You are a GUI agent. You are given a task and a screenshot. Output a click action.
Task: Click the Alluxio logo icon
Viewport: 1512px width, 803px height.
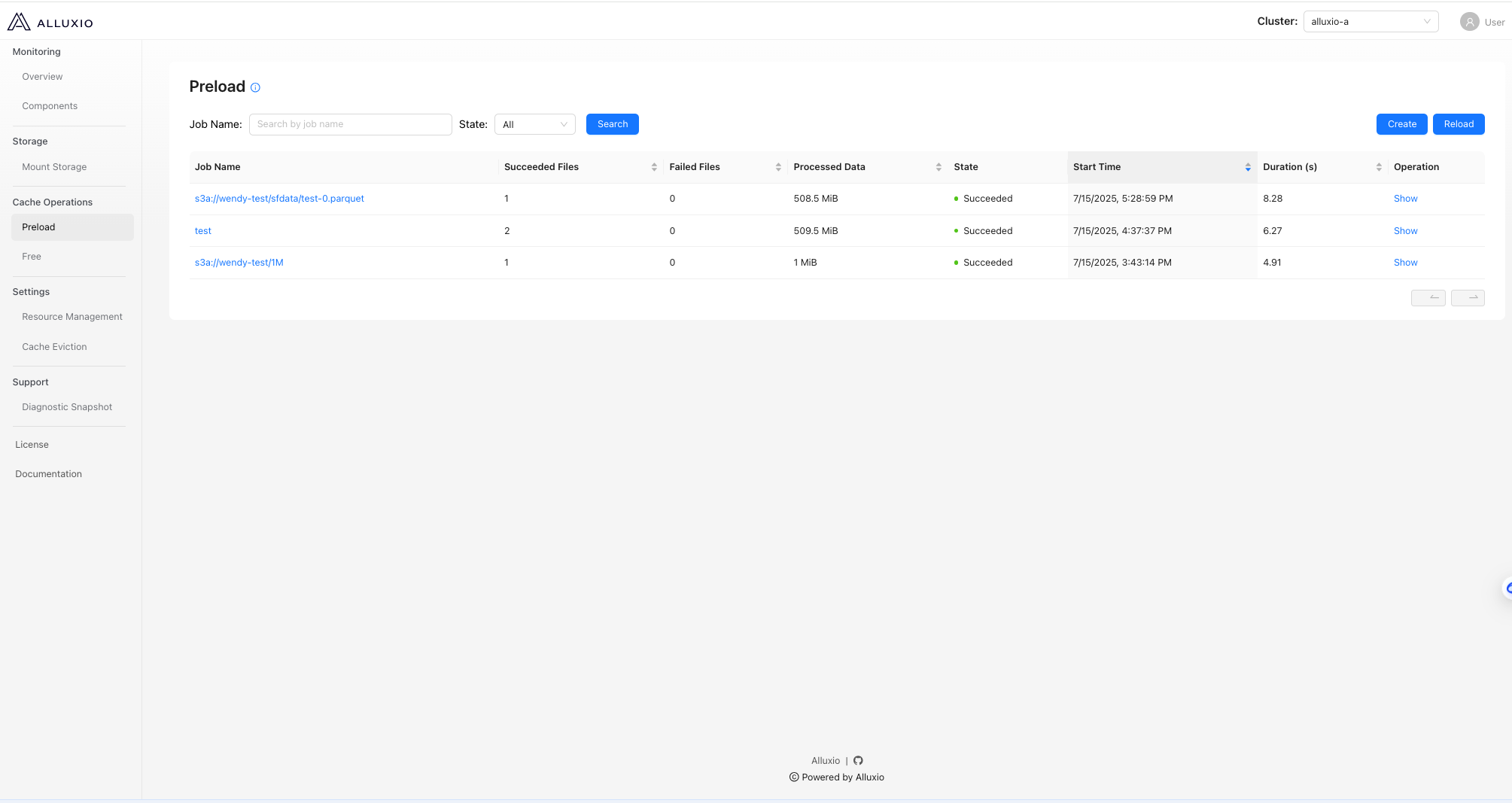(19, 22)
